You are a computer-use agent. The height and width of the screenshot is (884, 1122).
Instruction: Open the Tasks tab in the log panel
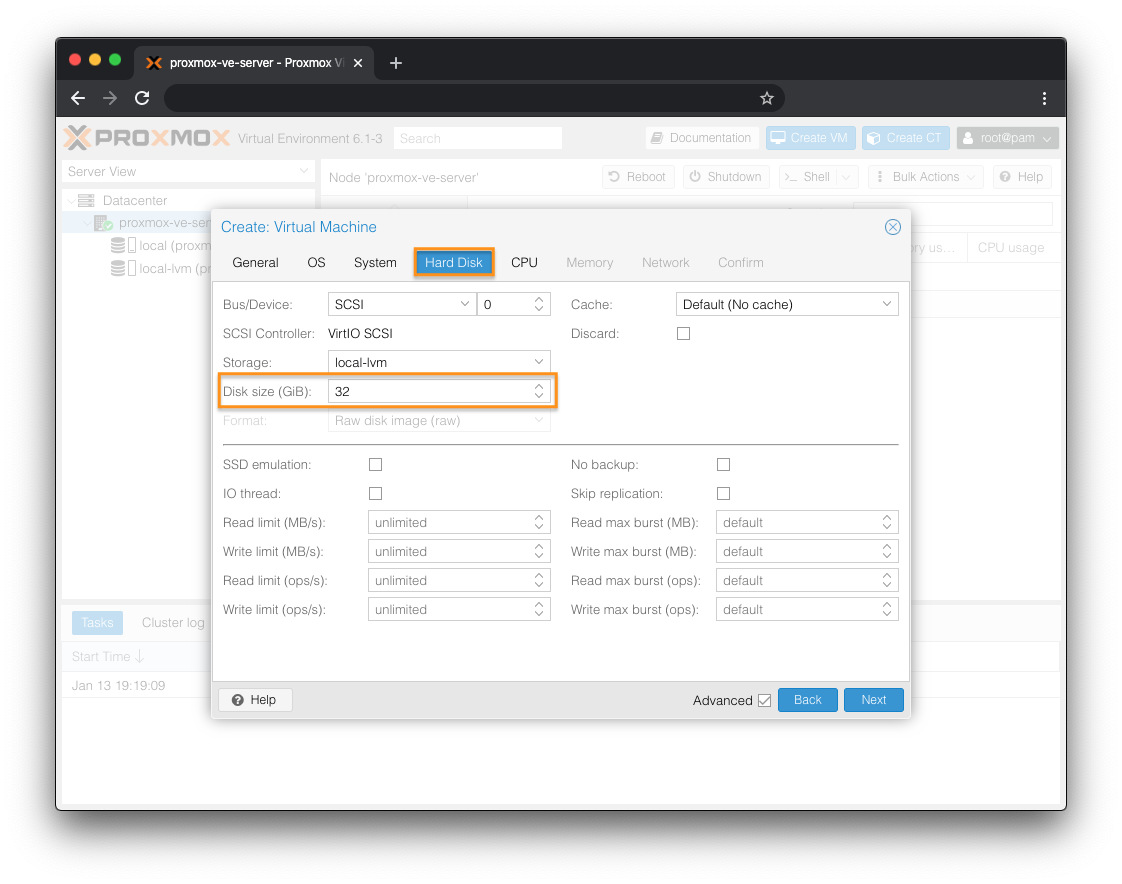point(97,623)
